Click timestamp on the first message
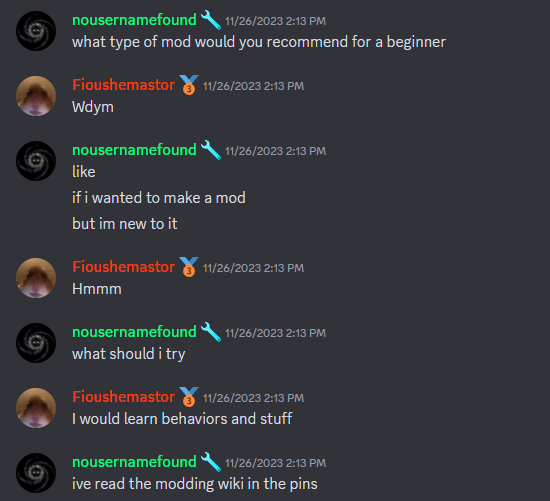This screenshot has height=501, width=550. 275,21
